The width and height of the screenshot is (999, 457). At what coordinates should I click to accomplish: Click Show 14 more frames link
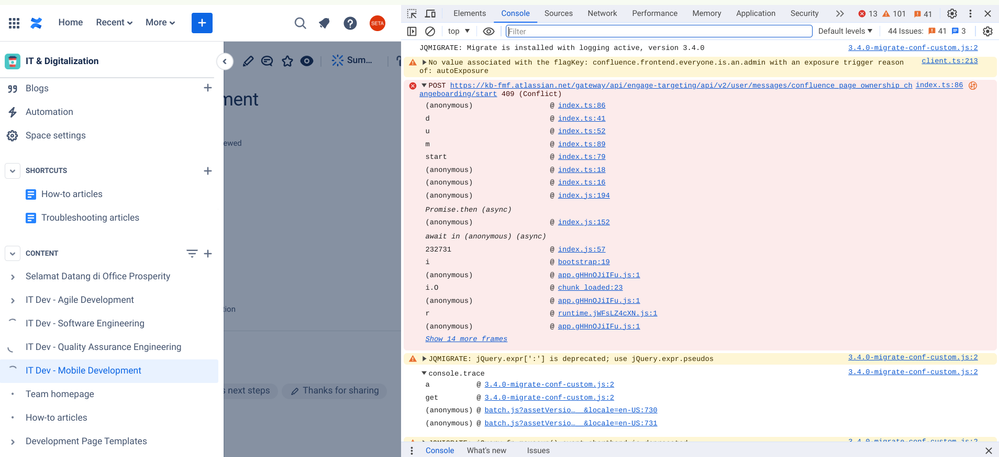[466, 339]
